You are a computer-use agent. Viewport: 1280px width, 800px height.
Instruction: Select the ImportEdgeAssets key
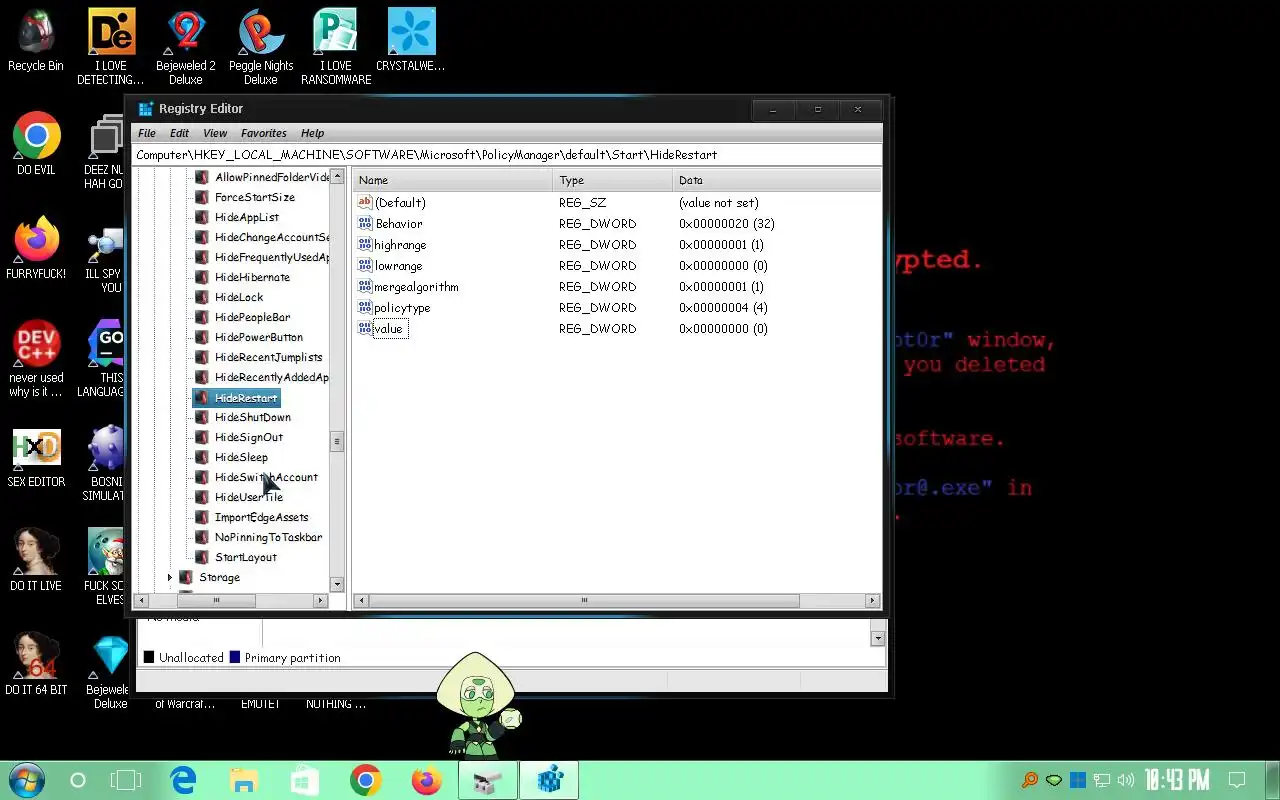[262, 517]
